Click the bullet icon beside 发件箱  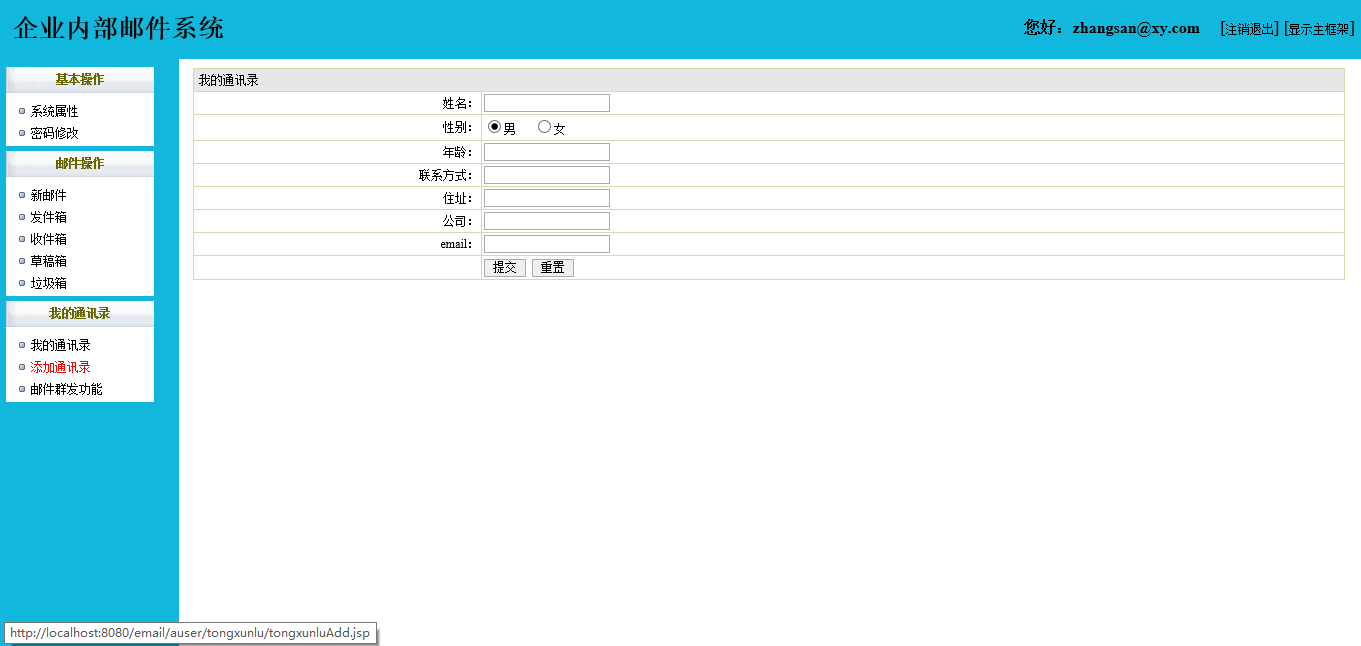pos(22,217)
